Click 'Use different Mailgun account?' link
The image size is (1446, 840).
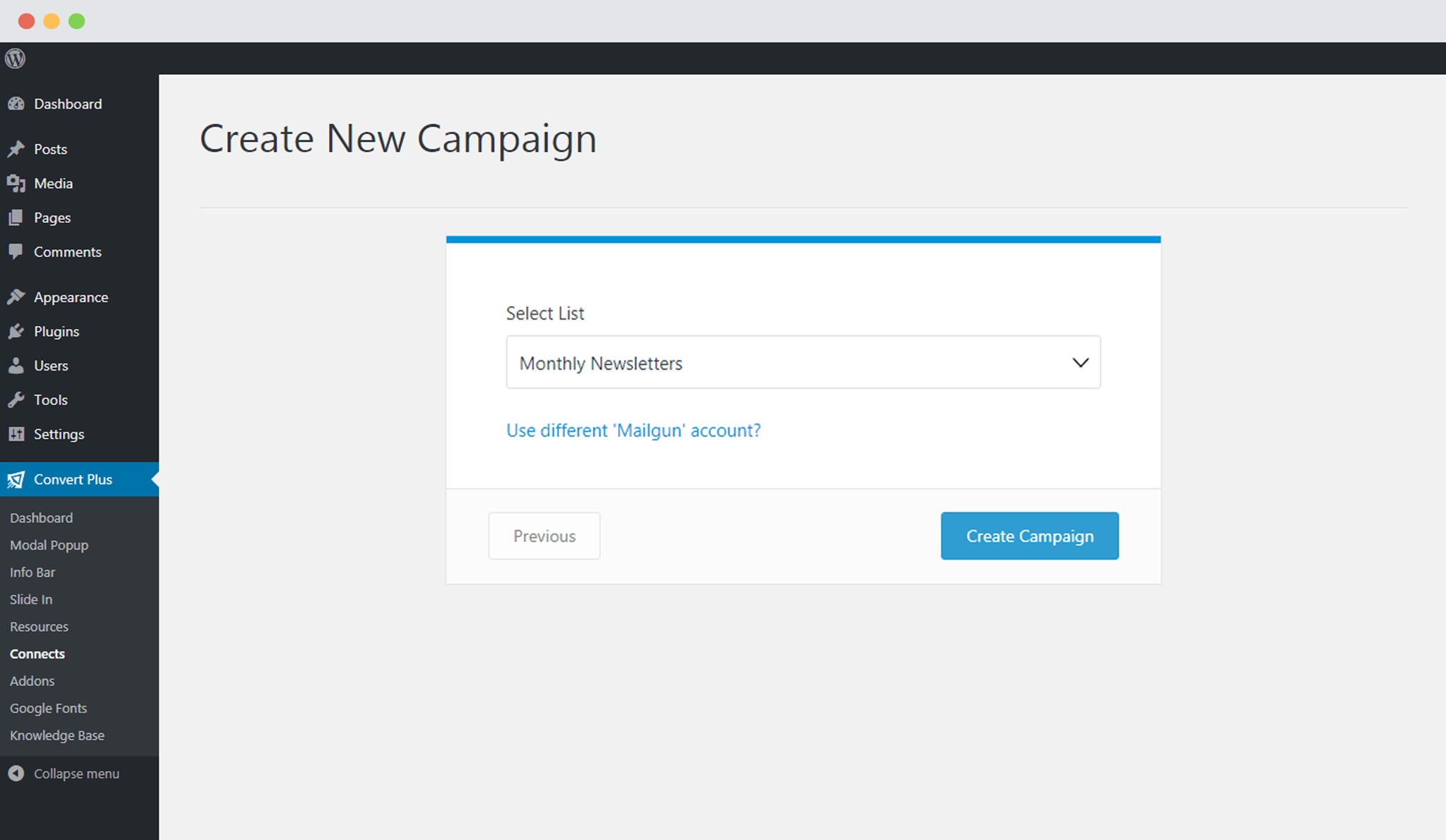[633, 431]
